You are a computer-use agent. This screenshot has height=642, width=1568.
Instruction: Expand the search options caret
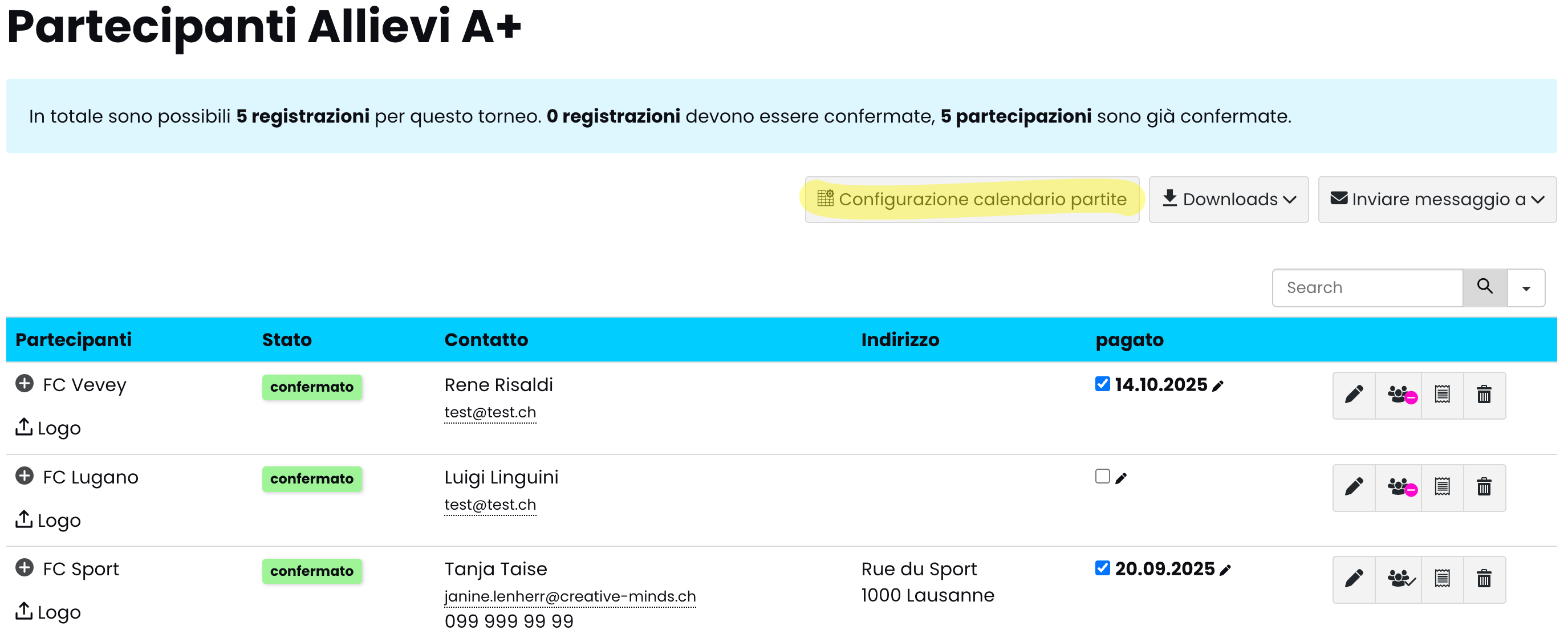(1525, 289)
